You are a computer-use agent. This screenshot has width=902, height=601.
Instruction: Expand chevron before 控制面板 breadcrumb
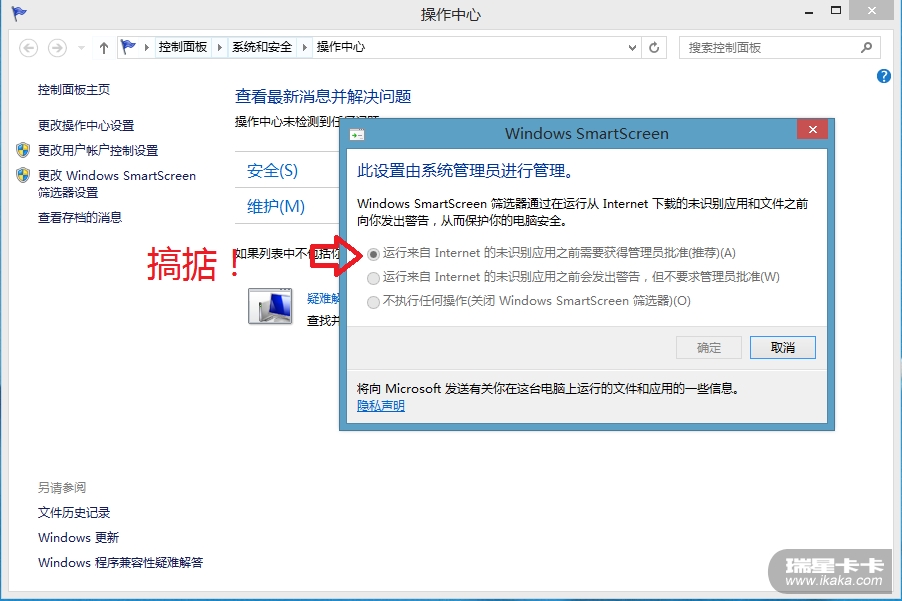point(147,47)
